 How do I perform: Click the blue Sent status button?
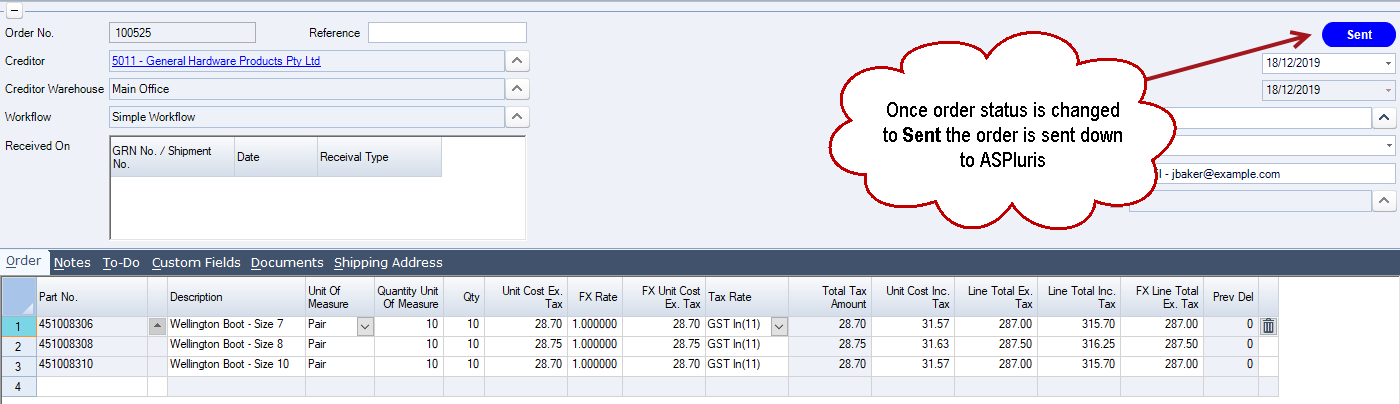pos(1358,34)
